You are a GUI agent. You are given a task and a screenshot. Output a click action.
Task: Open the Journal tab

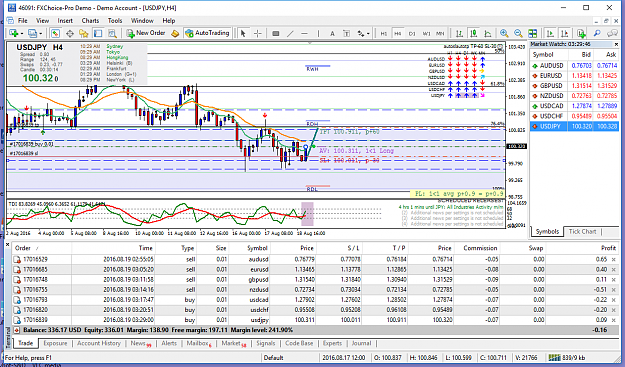361,343
